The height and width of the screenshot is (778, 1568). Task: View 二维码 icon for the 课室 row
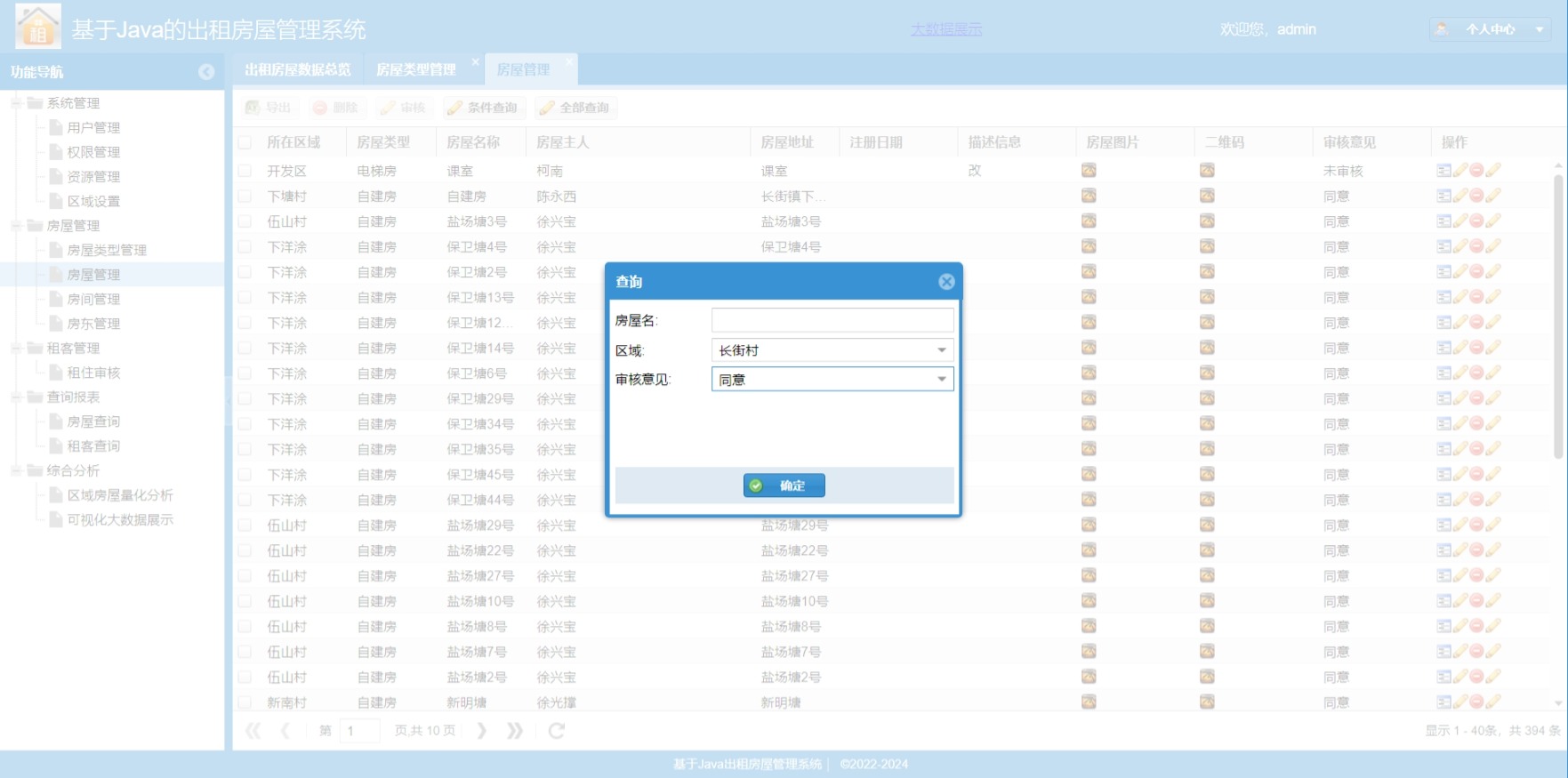pyautogui.click(x=1207, y=171)
